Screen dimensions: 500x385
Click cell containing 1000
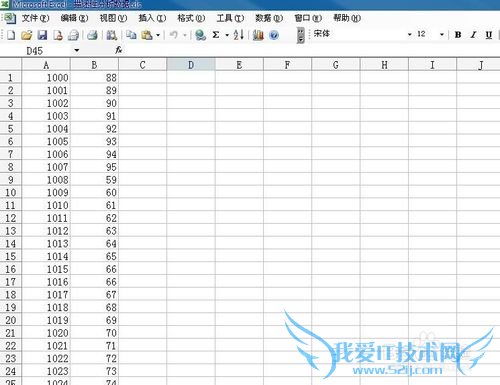pos(46,78)
